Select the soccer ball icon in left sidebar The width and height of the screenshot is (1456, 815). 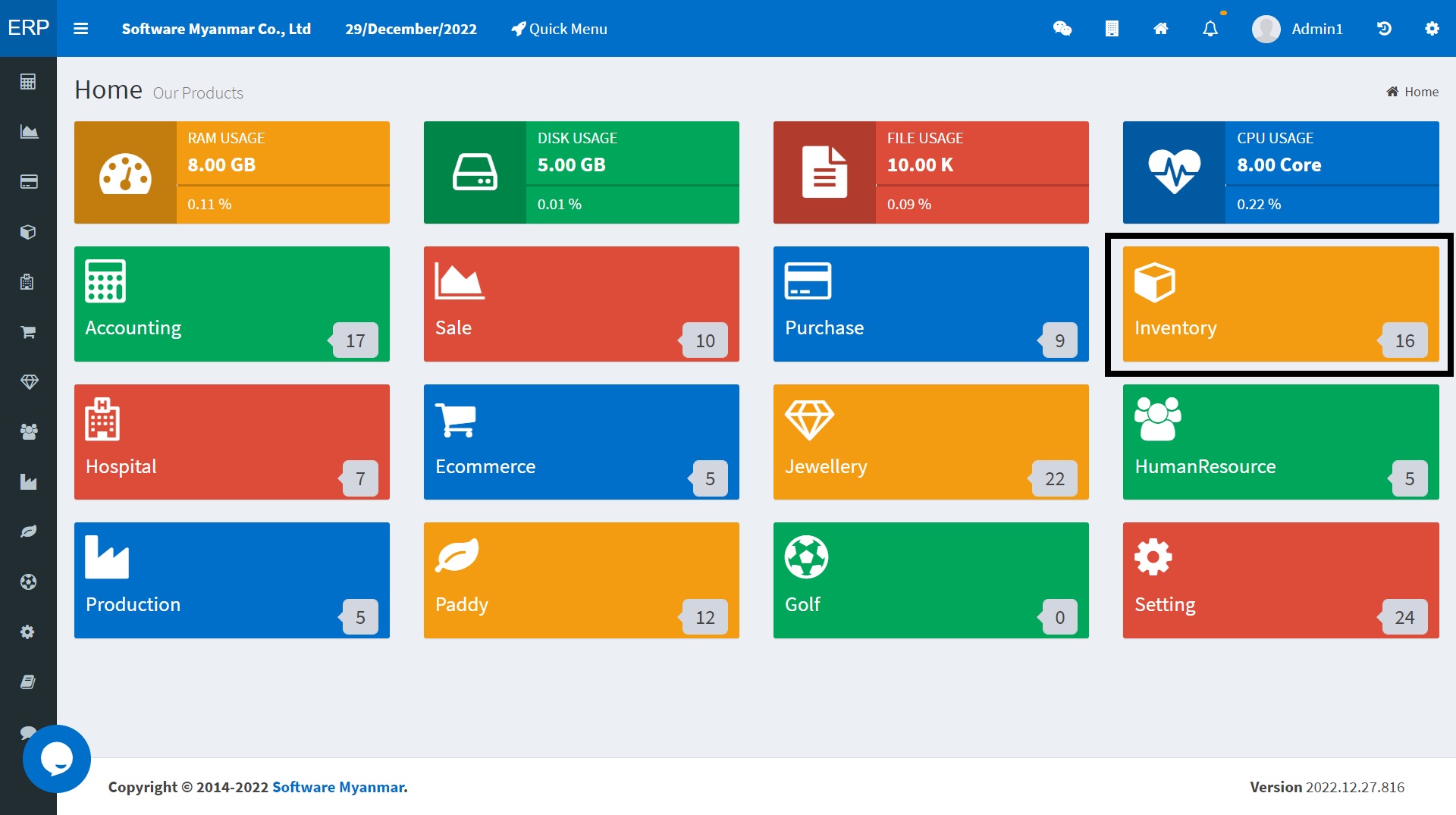(x=28, y=581)
